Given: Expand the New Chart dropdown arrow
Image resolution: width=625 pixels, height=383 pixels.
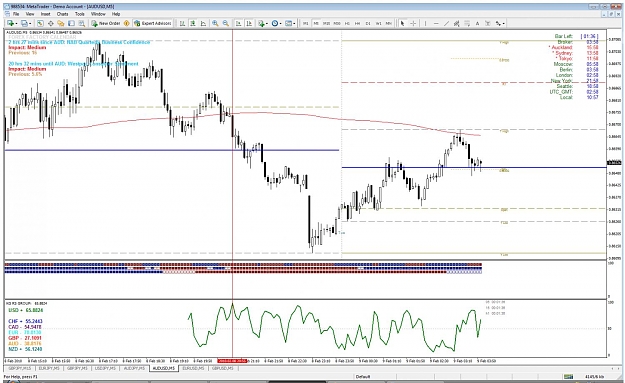Looking at the screenshot, I should [x=16, y=24].
